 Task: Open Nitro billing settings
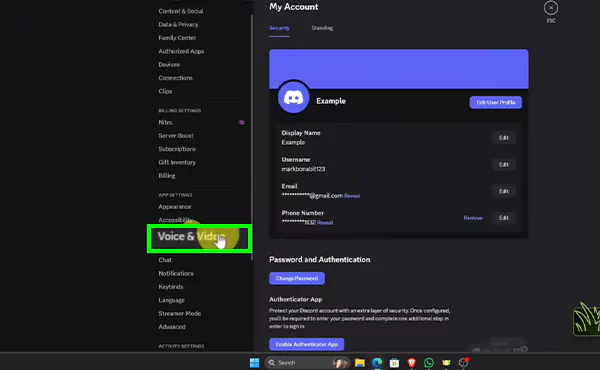165,122
